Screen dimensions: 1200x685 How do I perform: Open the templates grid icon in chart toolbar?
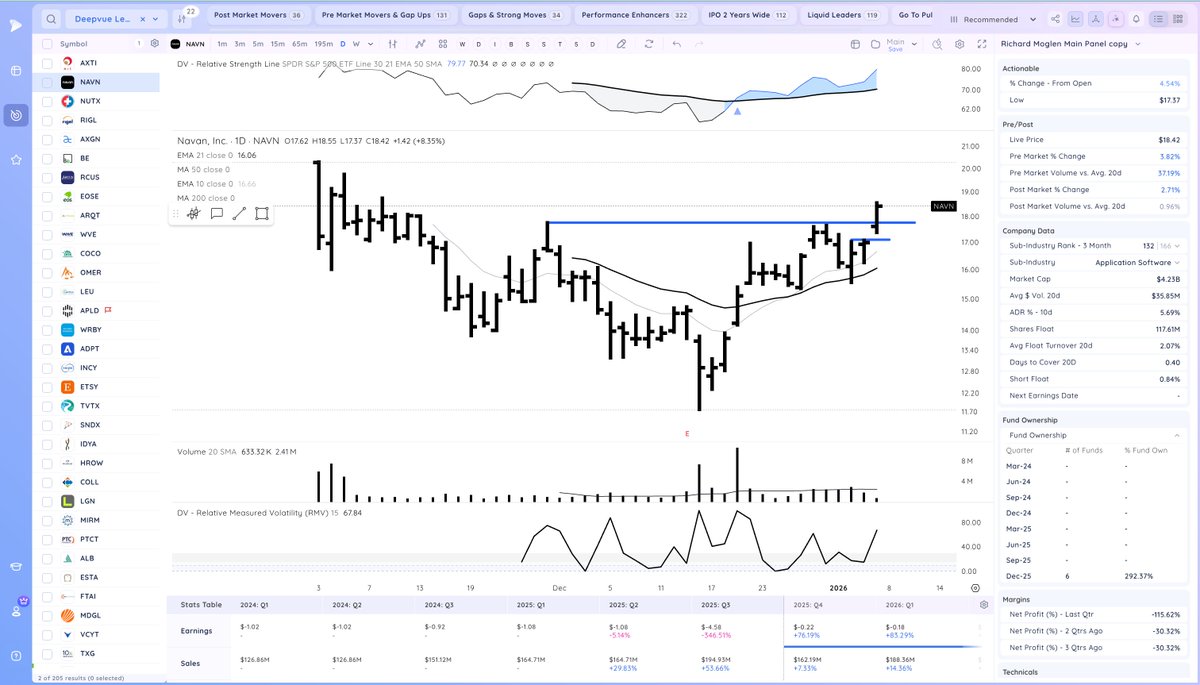[444, 44]
